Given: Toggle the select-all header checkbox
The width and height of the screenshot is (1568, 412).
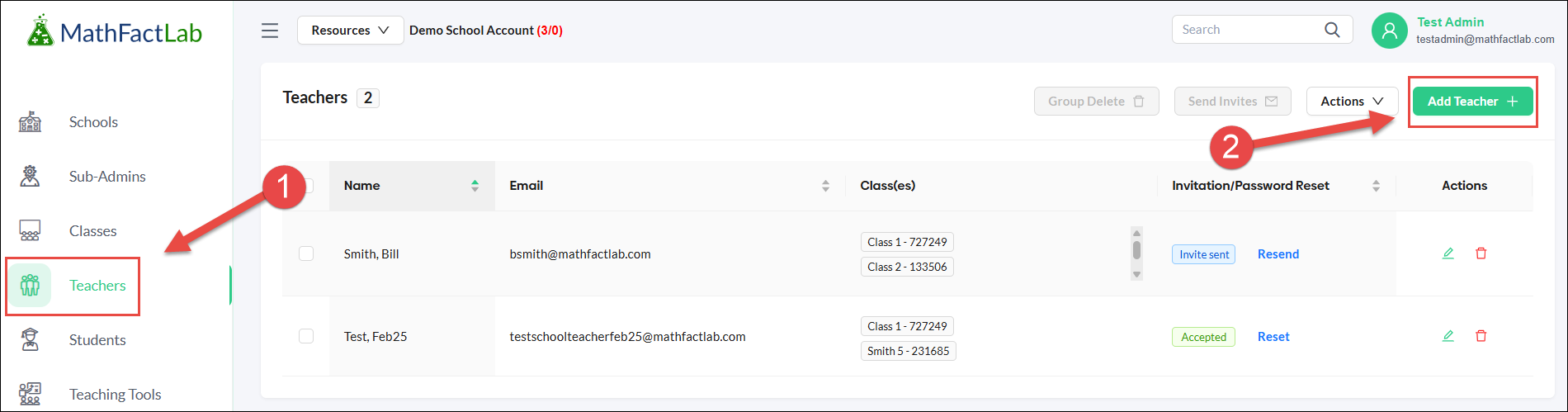Looking at the screenshot, I should [309, 186].
